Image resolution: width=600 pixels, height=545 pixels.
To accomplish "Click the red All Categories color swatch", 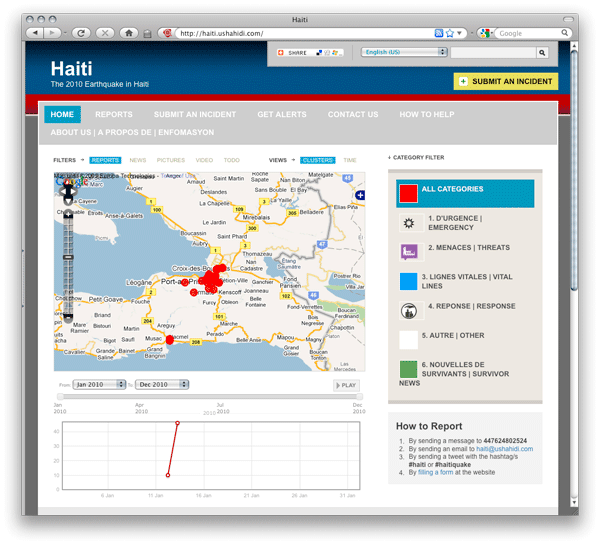I will (408, 193).
